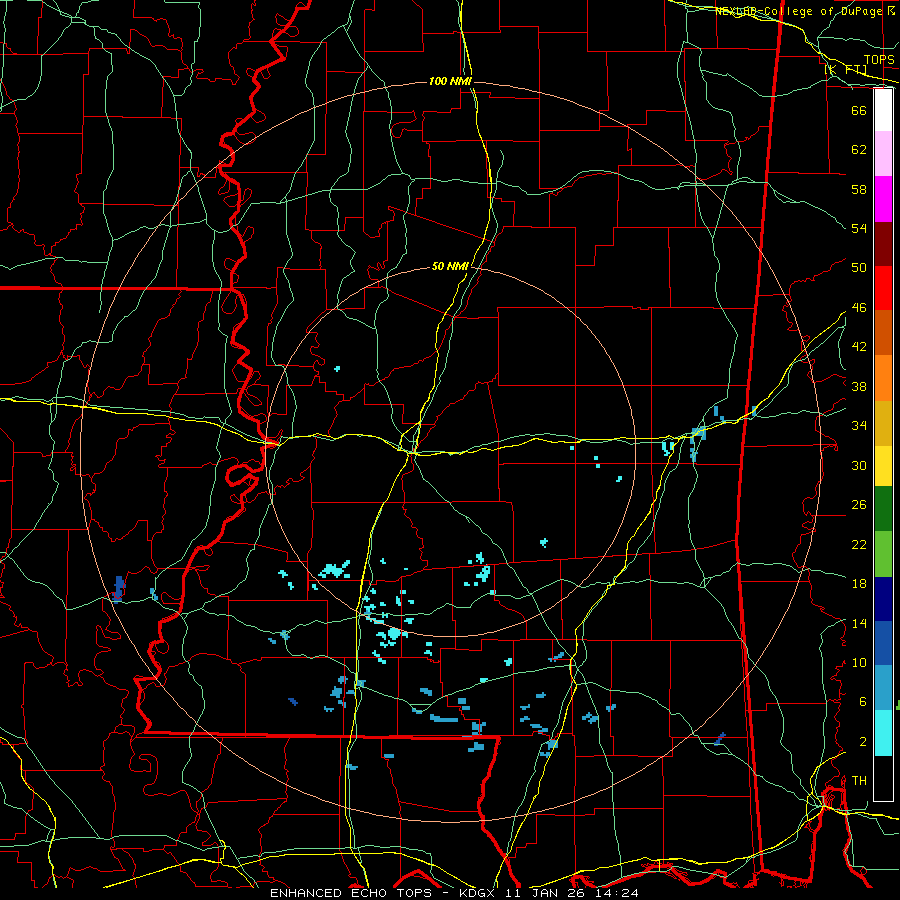Click the legend value "38"

click(859, 386)
